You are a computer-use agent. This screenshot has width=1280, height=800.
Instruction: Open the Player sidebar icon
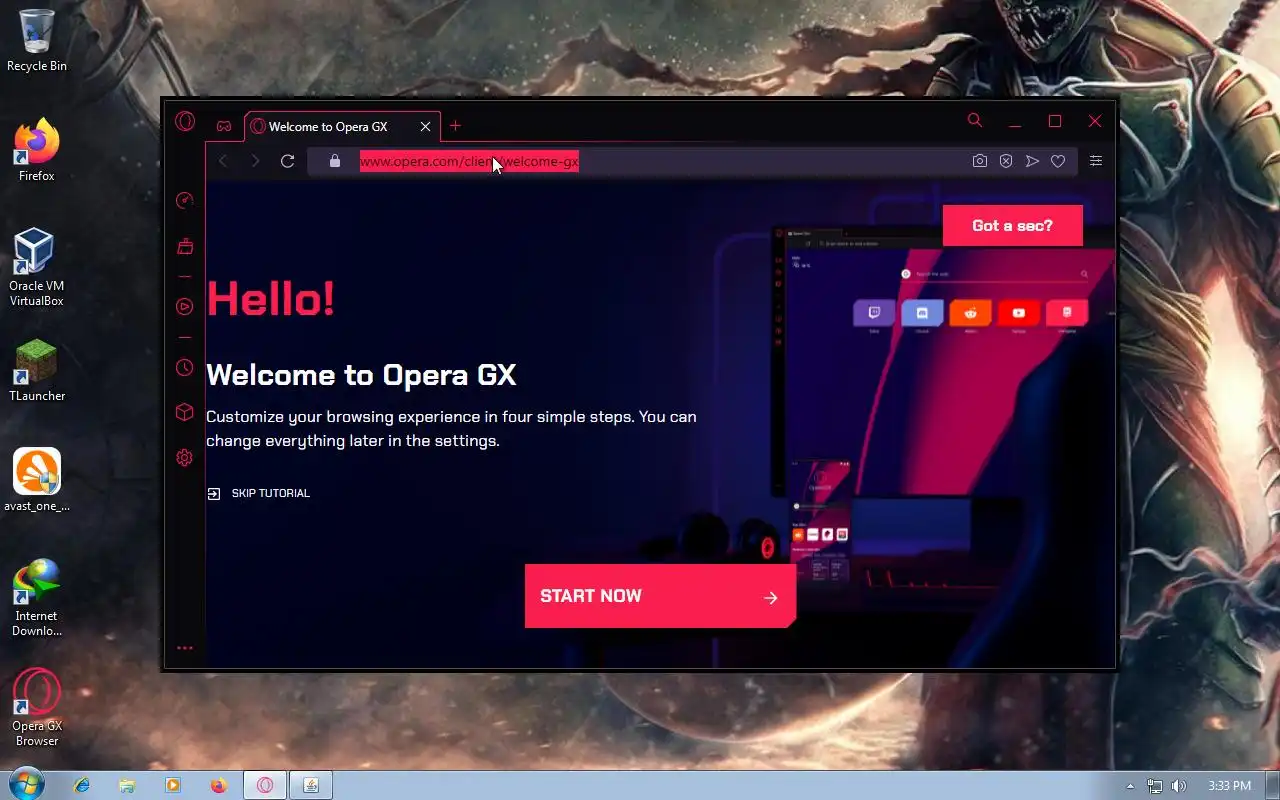point(184,307)
